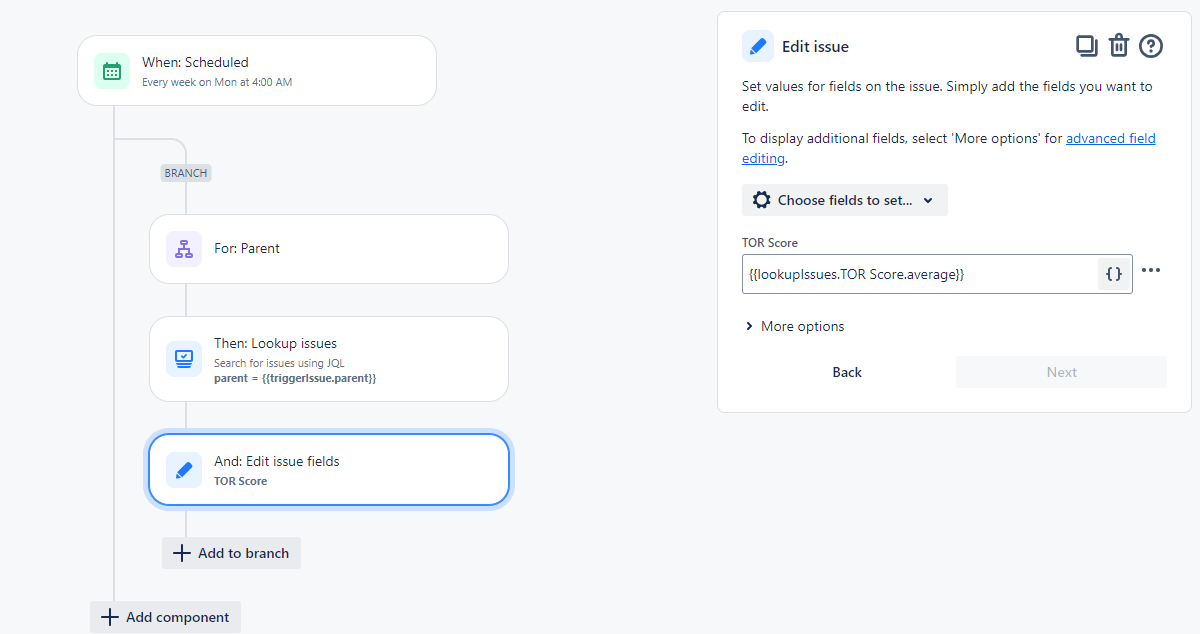Click the duplicate component icon

pyautogui.click(x=1086, y=45)
